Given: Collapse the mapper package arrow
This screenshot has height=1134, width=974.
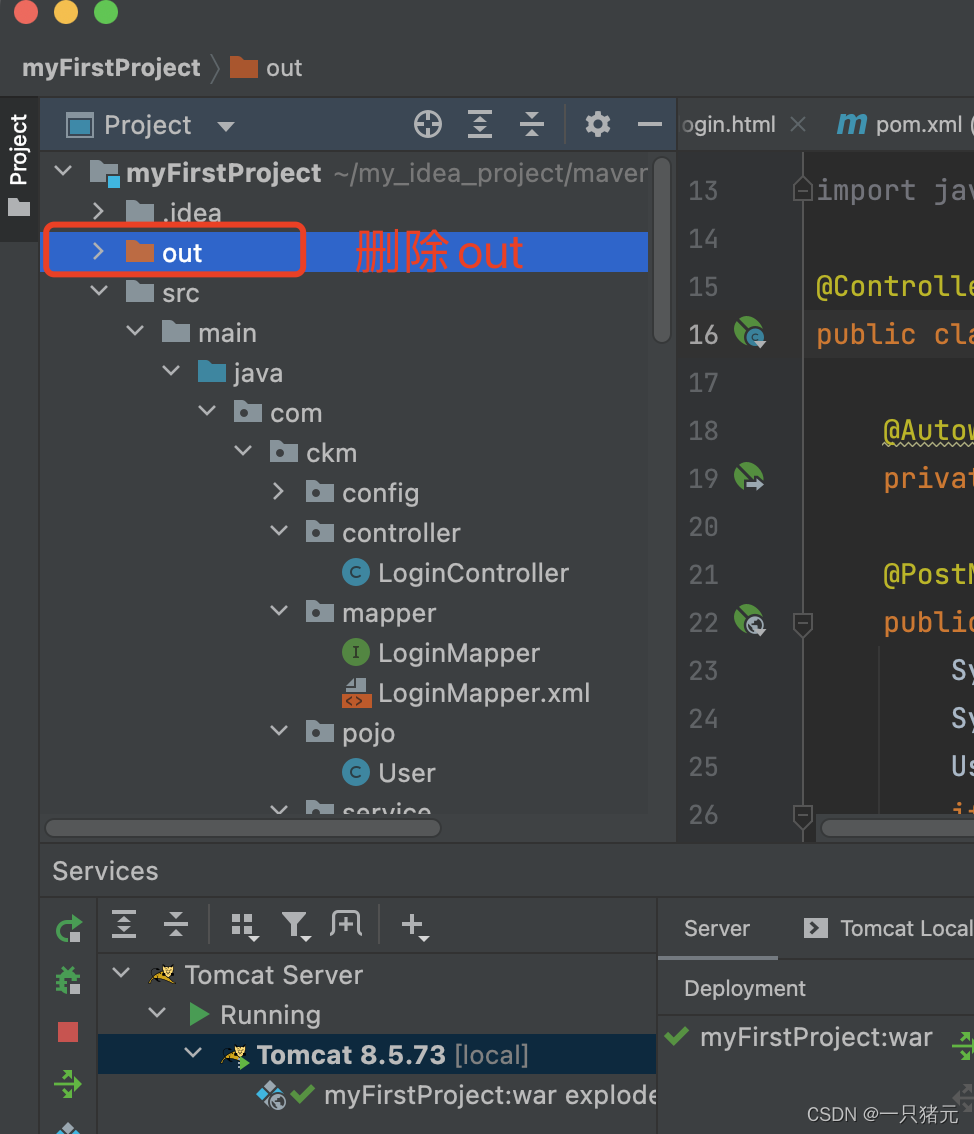Looking at the screenshot, I should 280,611.
